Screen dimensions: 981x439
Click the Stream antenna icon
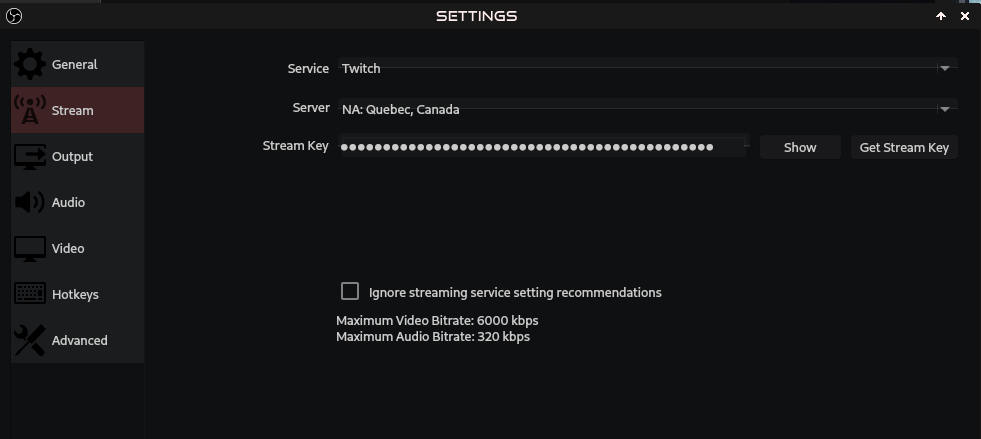tap(29, 110)
